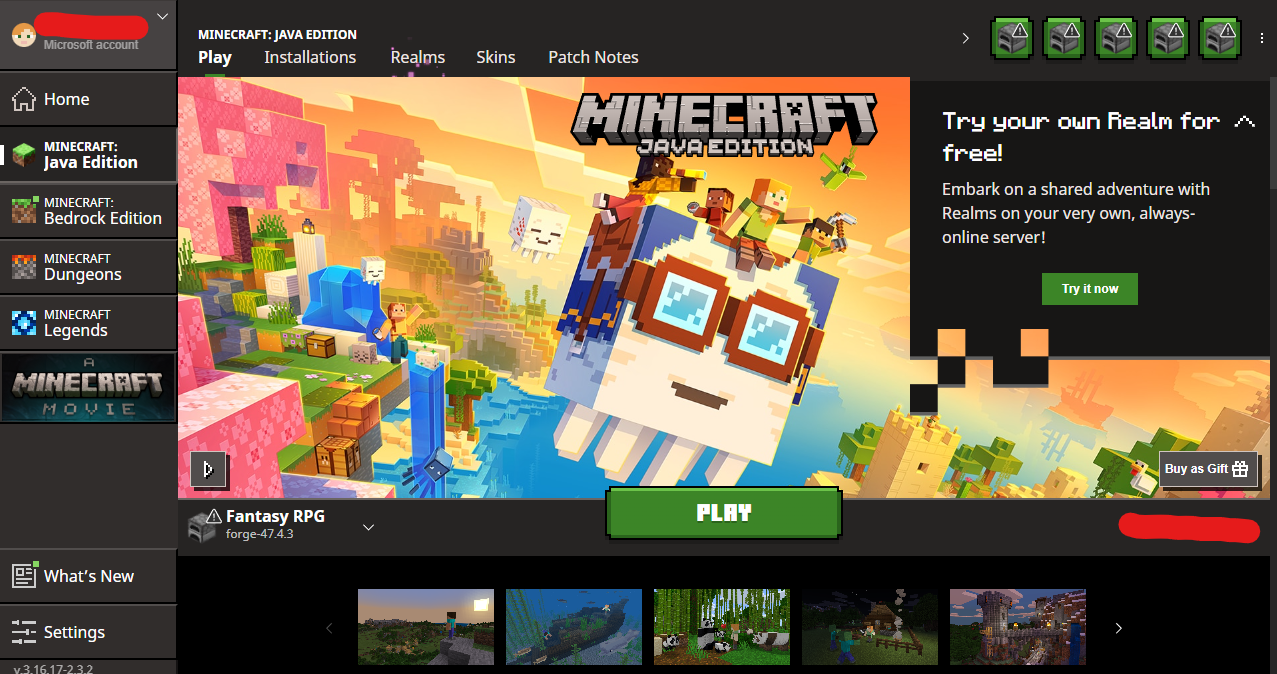Click the Buy as Gift button
Screen dimensions: 1277x674
click(x=1208, y=469)
